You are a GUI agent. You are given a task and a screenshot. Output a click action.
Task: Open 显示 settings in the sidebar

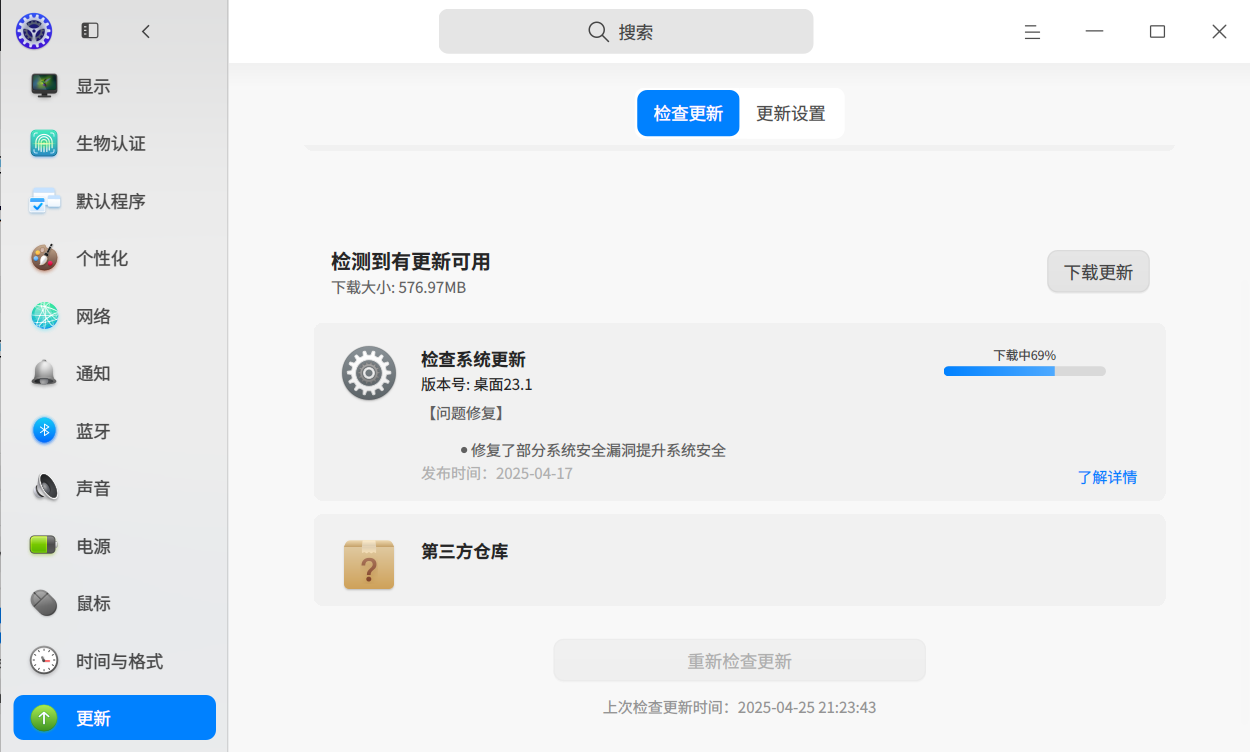[115, 86]
